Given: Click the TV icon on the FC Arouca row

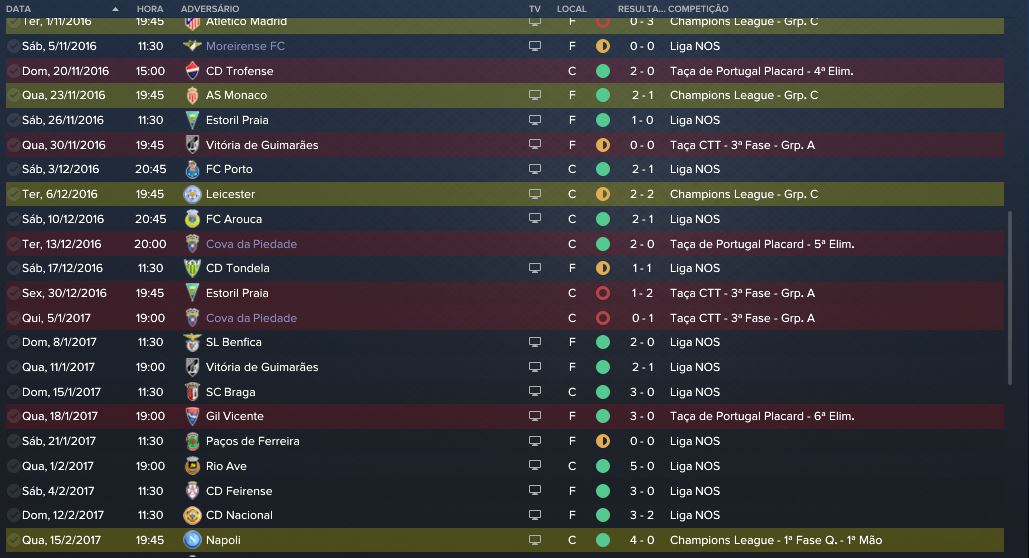Looking at the screenshot, I should [x=535, y=219].
